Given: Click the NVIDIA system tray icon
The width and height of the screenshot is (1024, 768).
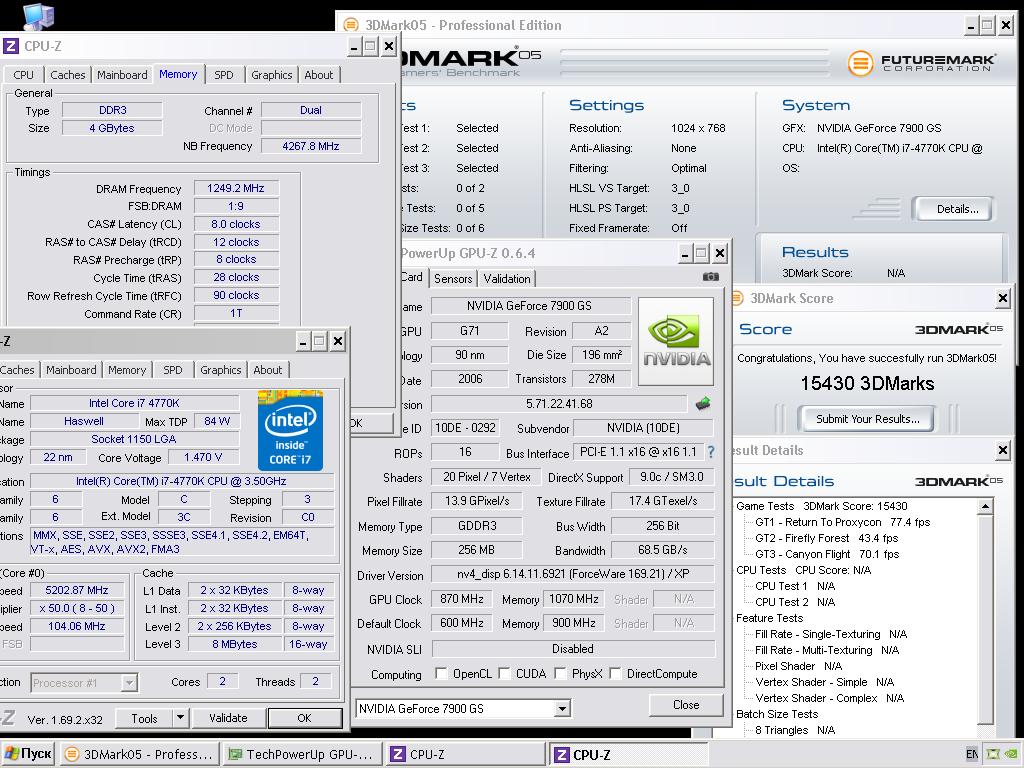Looking at the screenshot, I should (x=1009, y=754).
